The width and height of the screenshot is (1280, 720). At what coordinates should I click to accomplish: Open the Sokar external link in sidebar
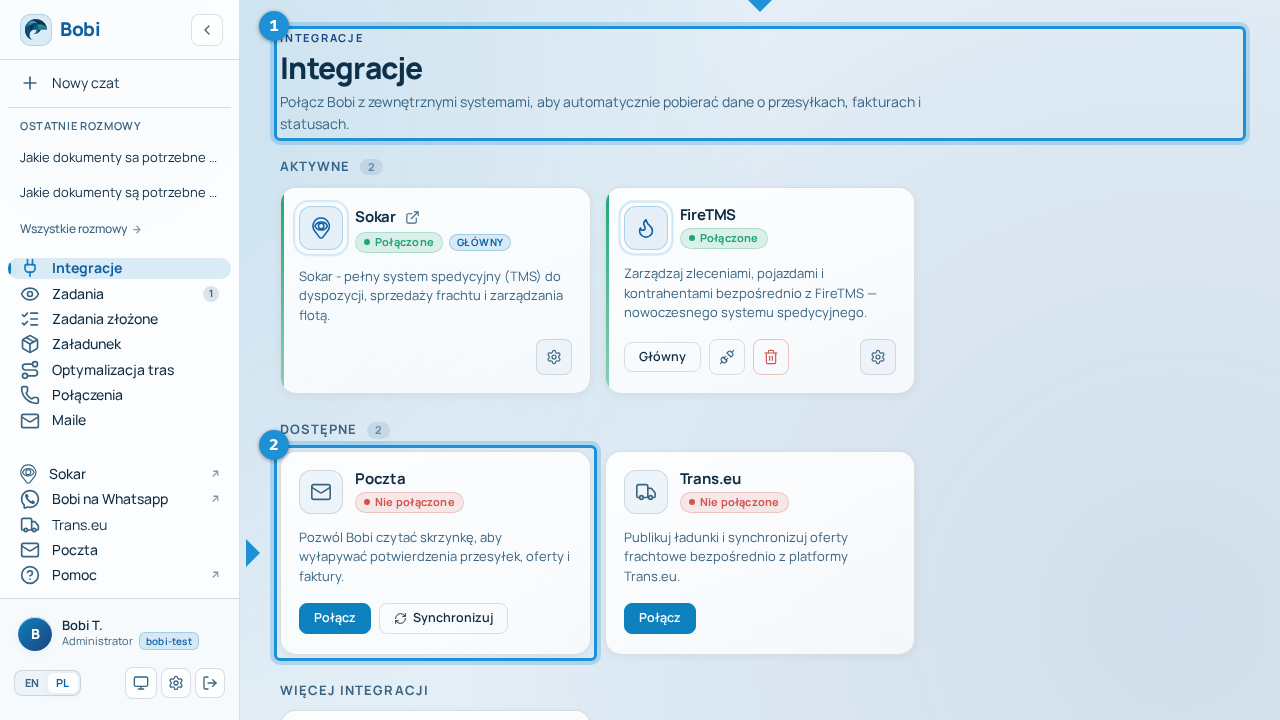point(120,474)
